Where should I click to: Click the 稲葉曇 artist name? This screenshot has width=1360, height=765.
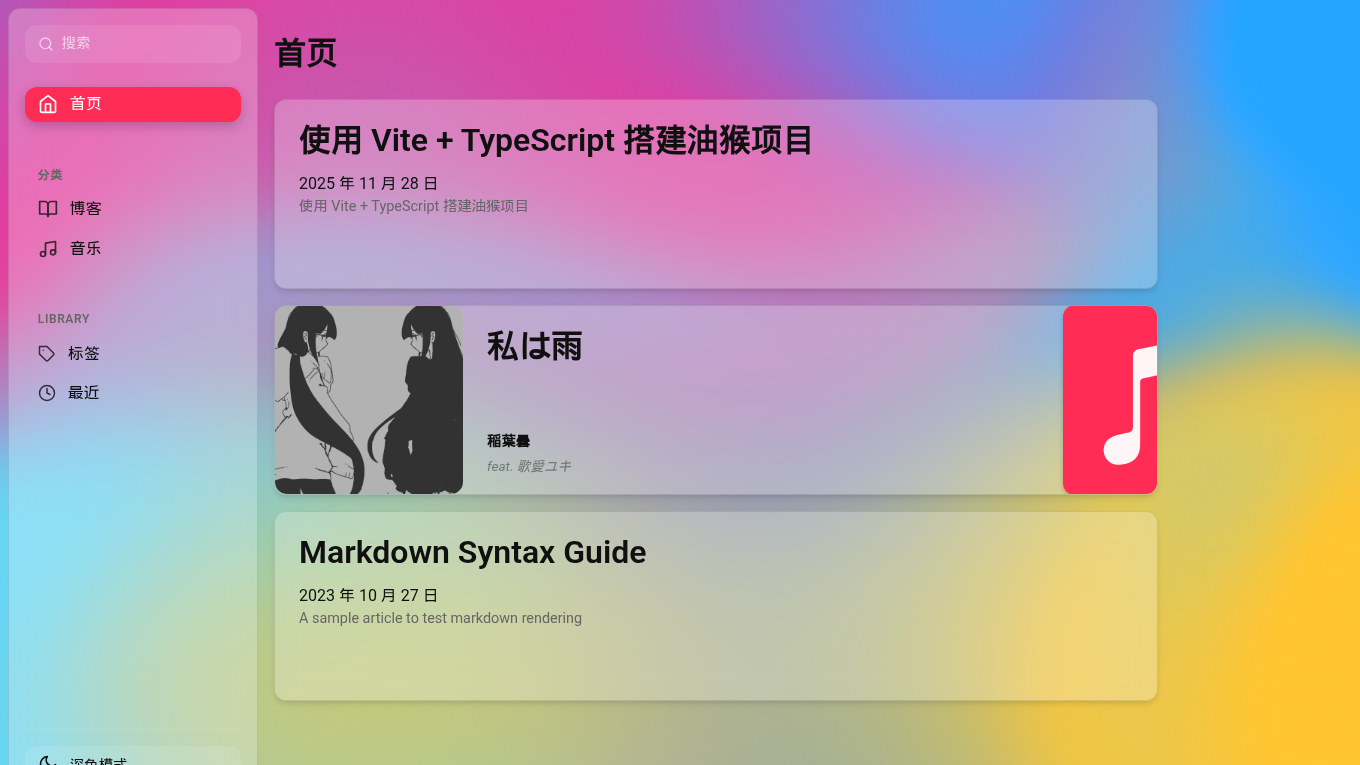click(507, 440)
